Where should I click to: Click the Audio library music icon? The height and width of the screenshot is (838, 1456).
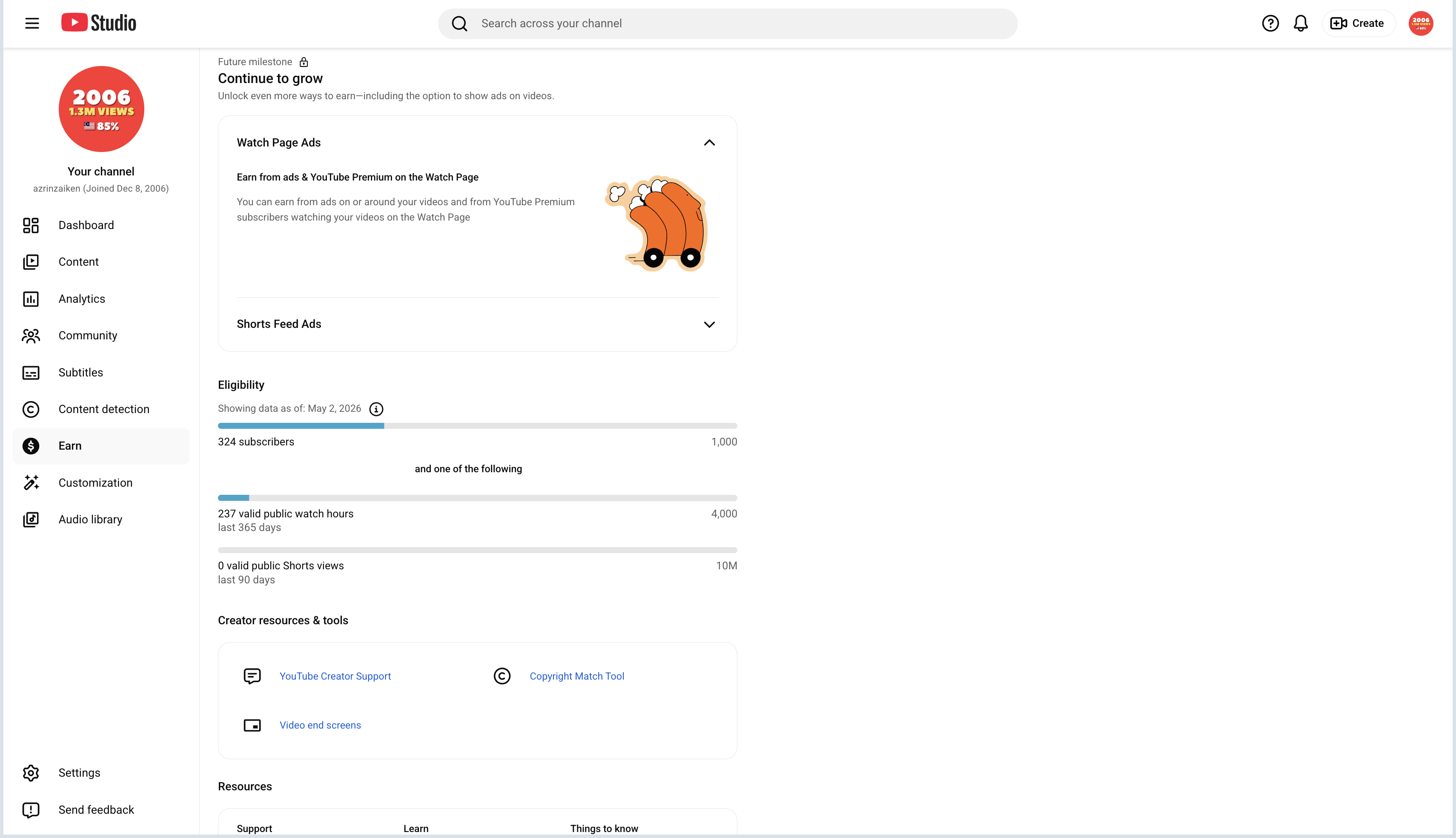(x=31, y=519)
